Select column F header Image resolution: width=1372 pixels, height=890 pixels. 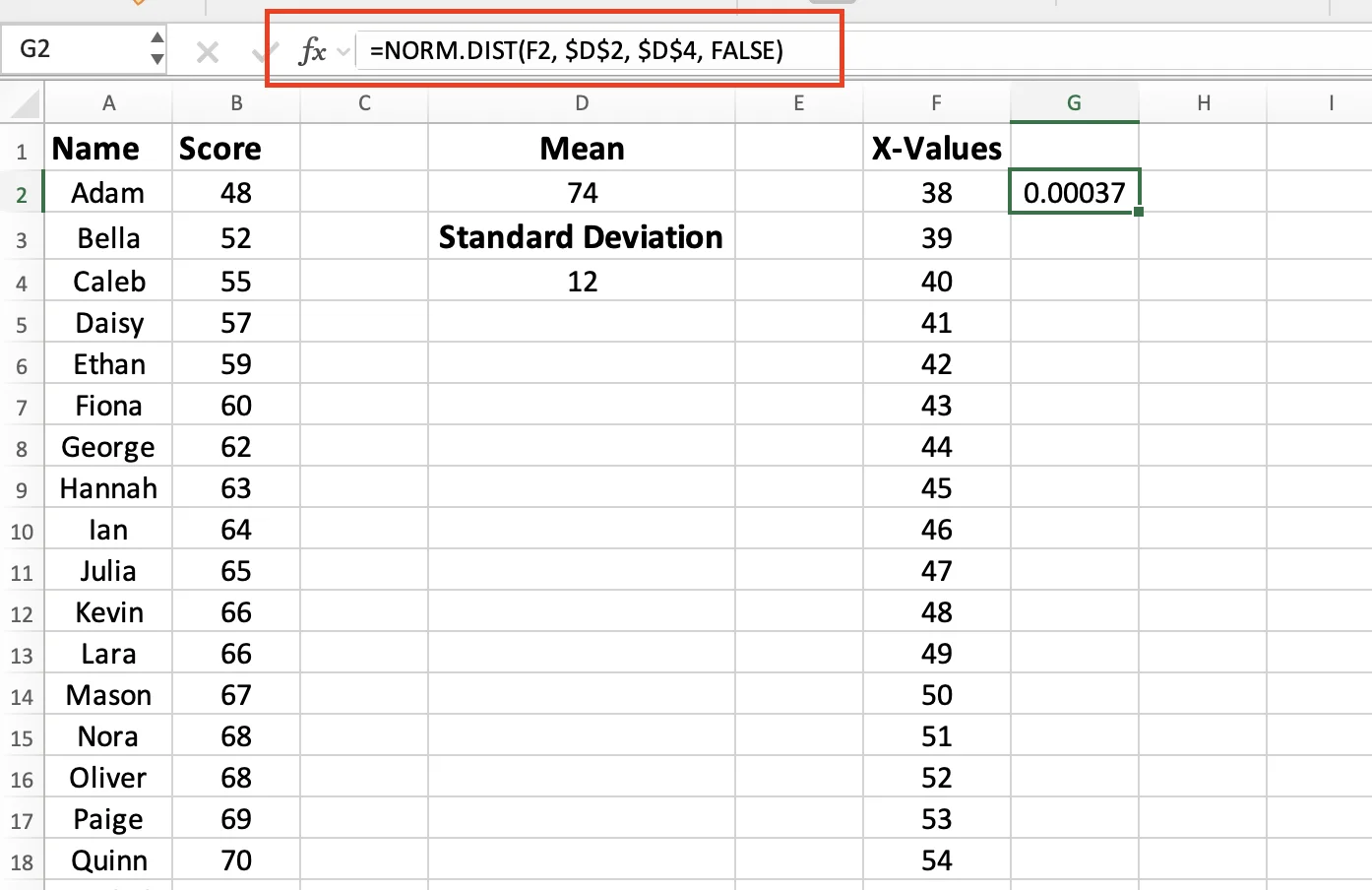[x=937, y=103]
